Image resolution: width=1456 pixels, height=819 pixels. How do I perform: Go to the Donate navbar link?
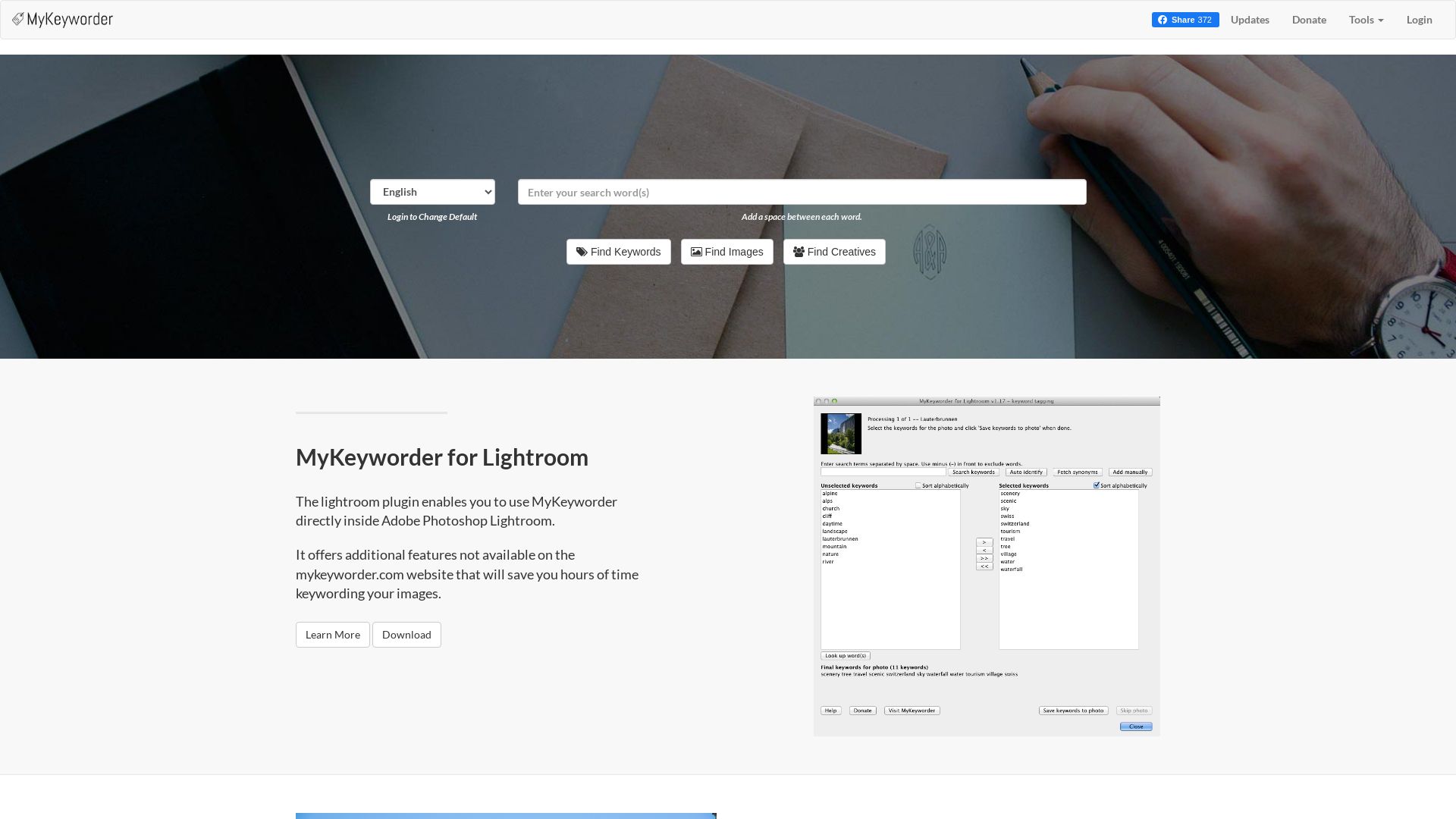1309,20
